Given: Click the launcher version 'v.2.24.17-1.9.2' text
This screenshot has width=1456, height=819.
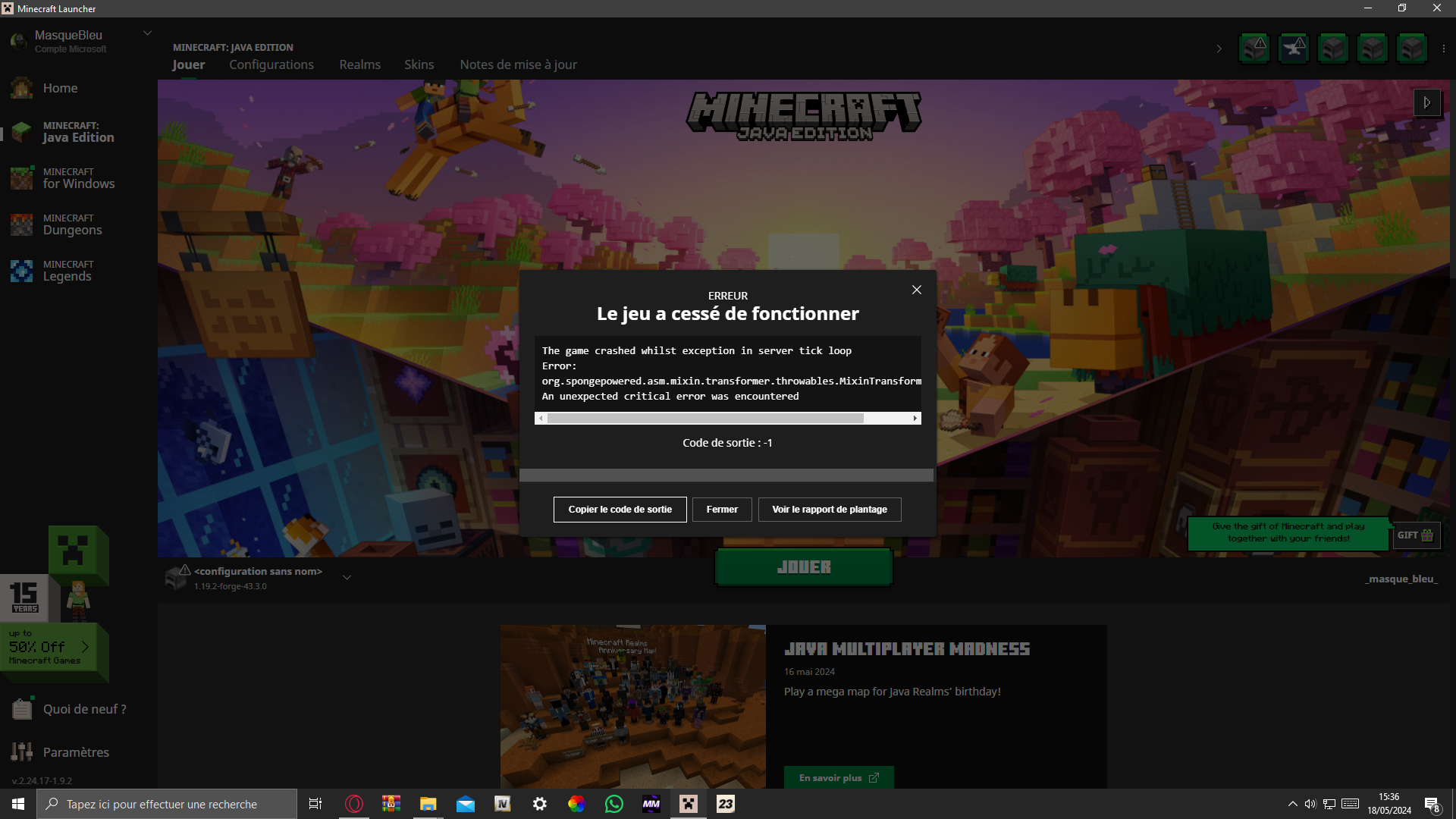Looking at the screenshot, I should point(42,781).
